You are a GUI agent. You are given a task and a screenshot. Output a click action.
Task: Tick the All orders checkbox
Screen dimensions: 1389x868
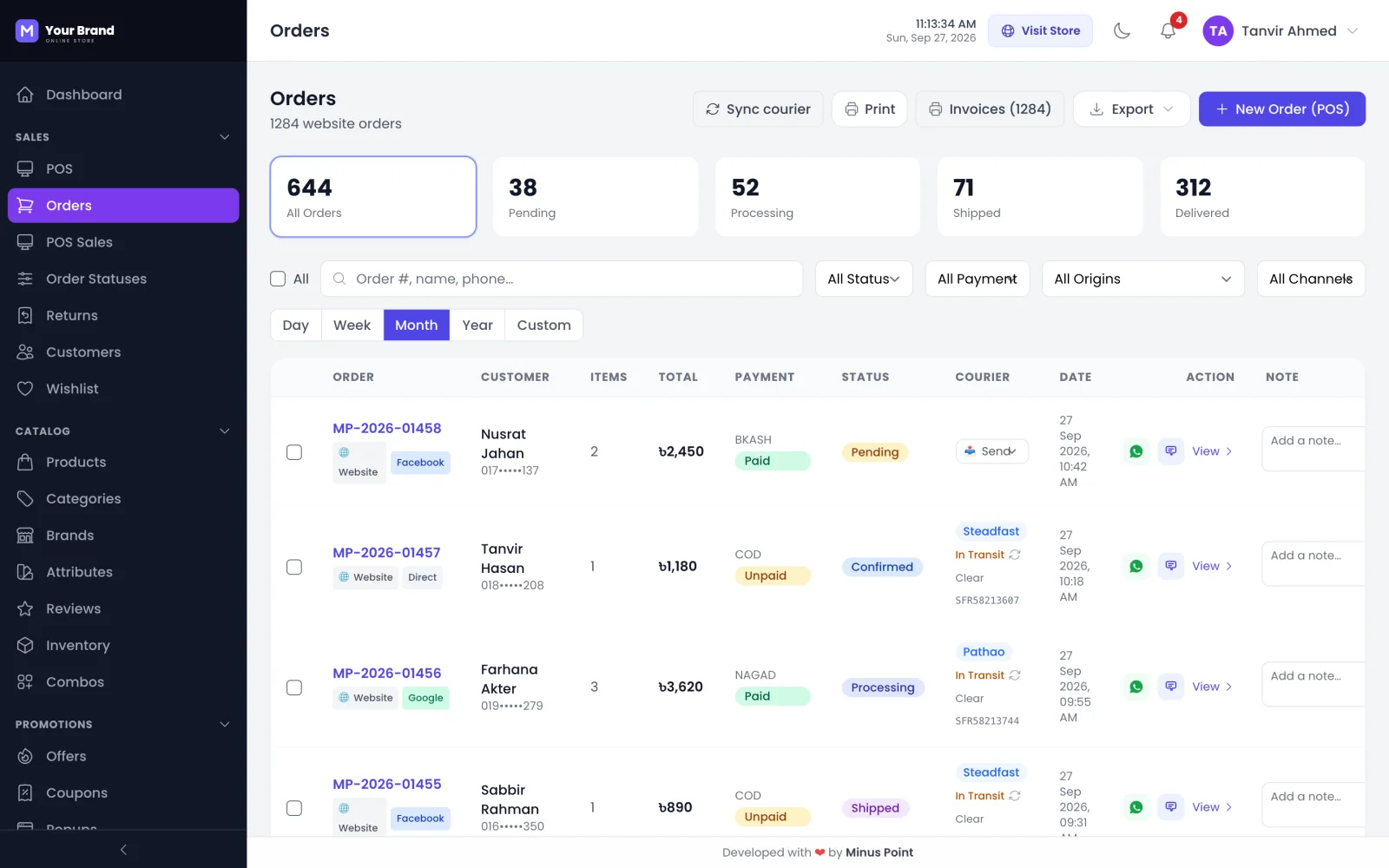pyautogui.click(x=278, y=279)
